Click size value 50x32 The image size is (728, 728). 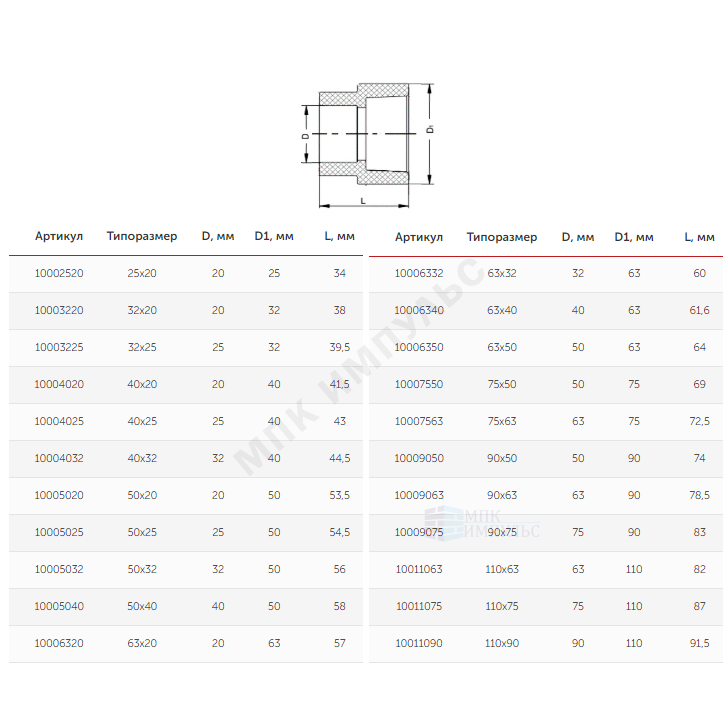(142, 569)
